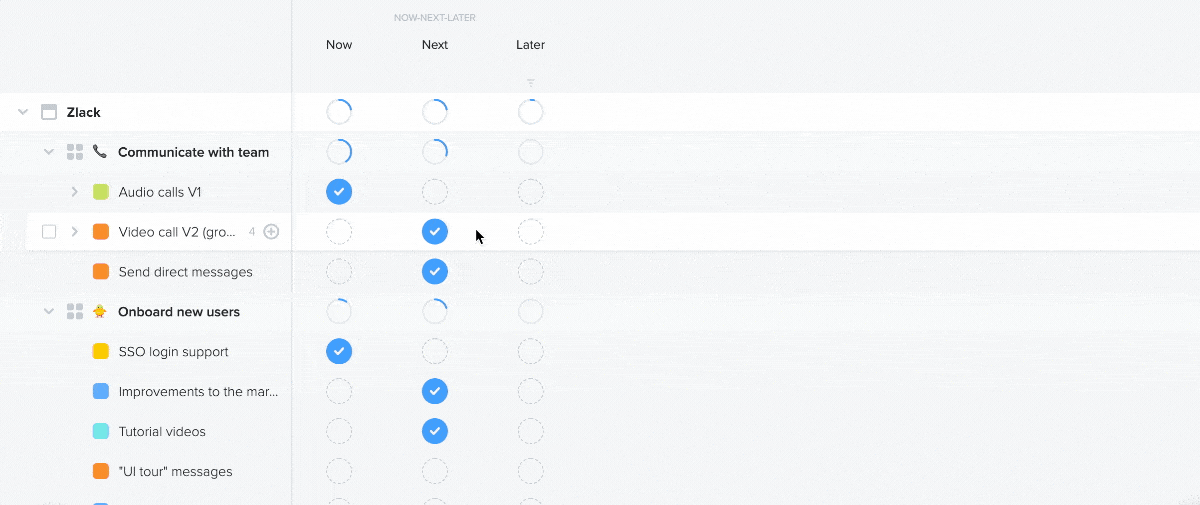Click the chick emoji icon for Onboard new users
Viewport: 1200px width, 505px height.
click(100, 312)
